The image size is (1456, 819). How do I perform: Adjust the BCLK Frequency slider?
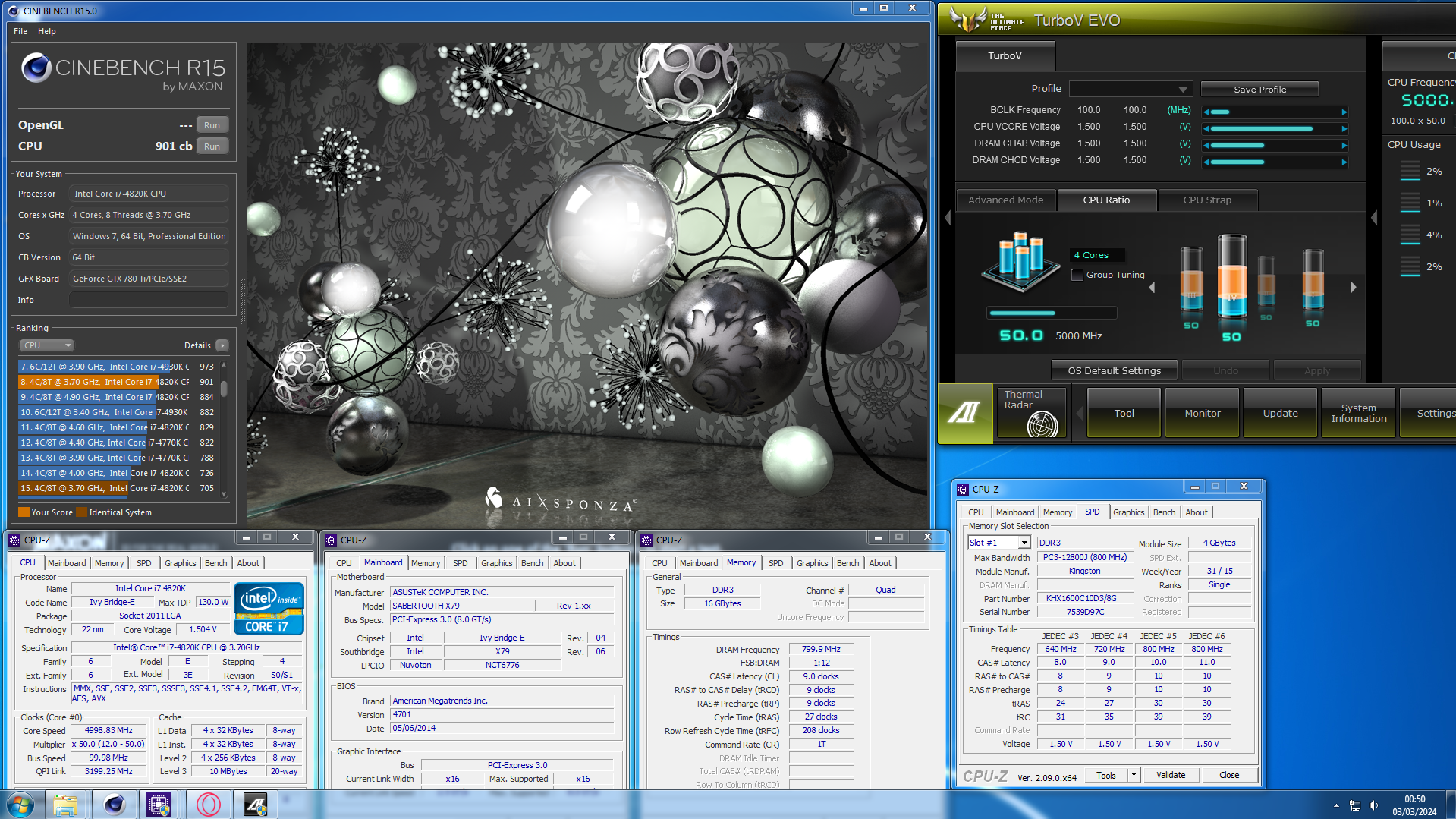(x=1275, y=112)
